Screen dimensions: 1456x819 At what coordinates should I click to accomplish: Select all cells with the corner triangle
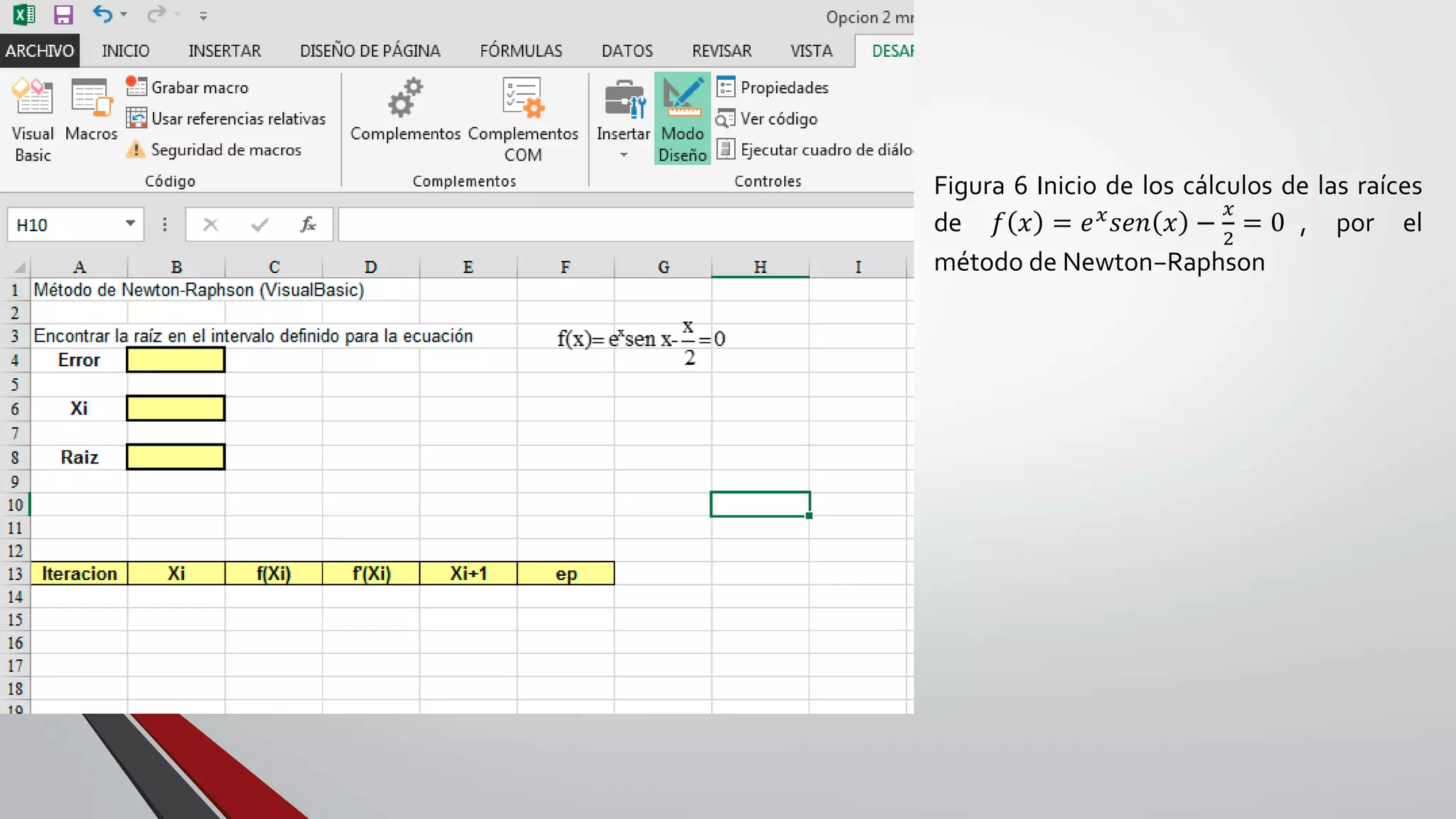pos(19,267)
